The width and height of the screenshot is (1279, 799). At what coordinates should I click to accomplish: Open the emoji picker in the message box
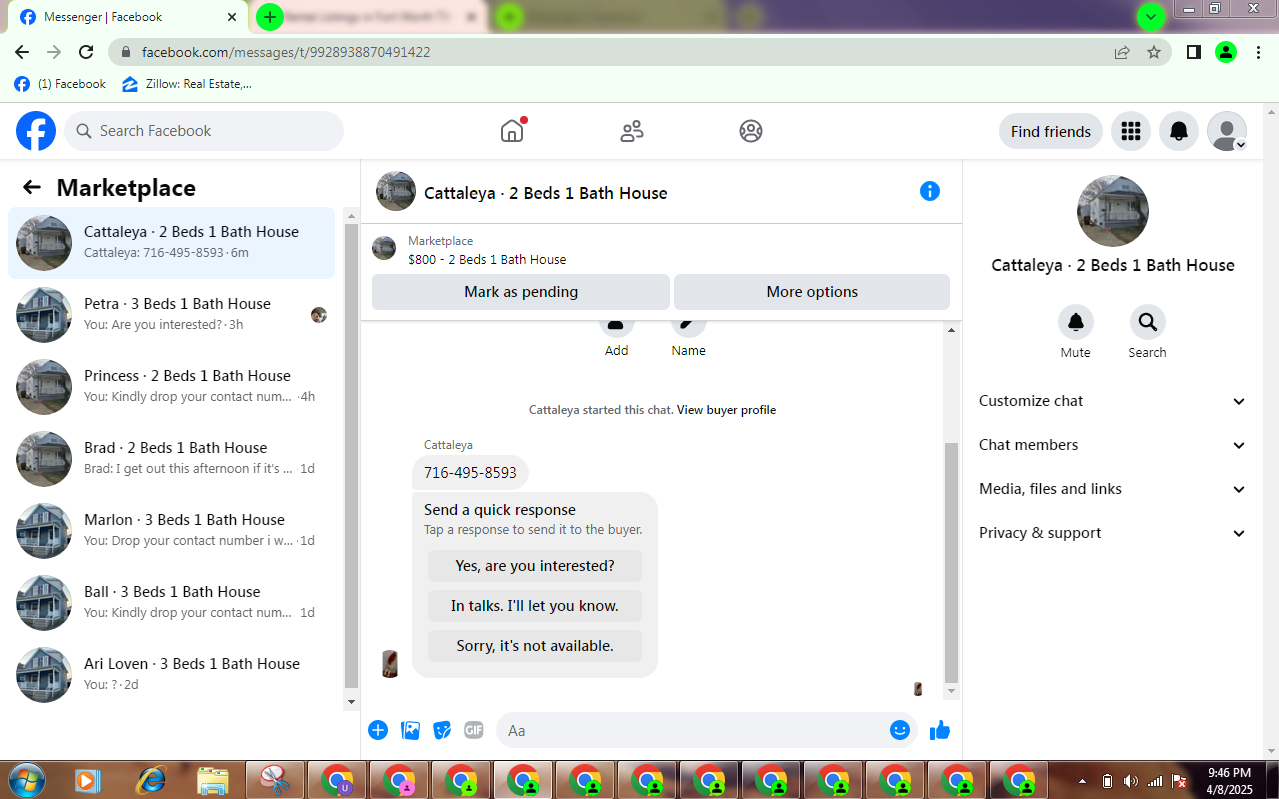[x=900, y=730]
